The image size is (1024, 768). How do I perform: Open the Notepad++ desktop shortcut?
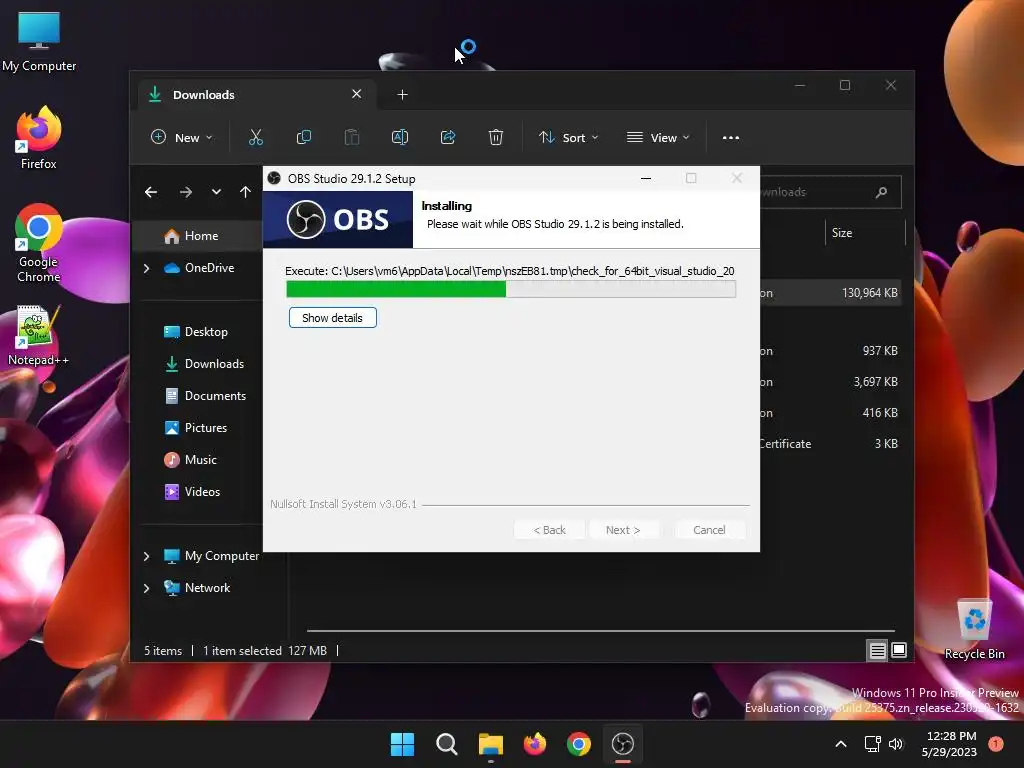pyautogui.click(x=39, y=336)
